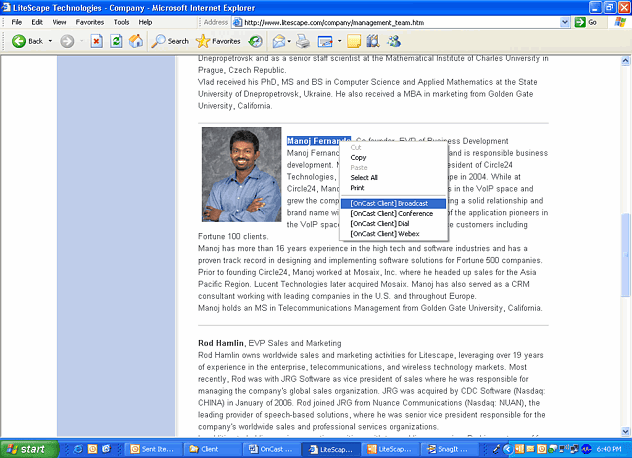Click the Back navigation button
The height and width of the screenshot is (458, 632).
click(x=27, y=41)
